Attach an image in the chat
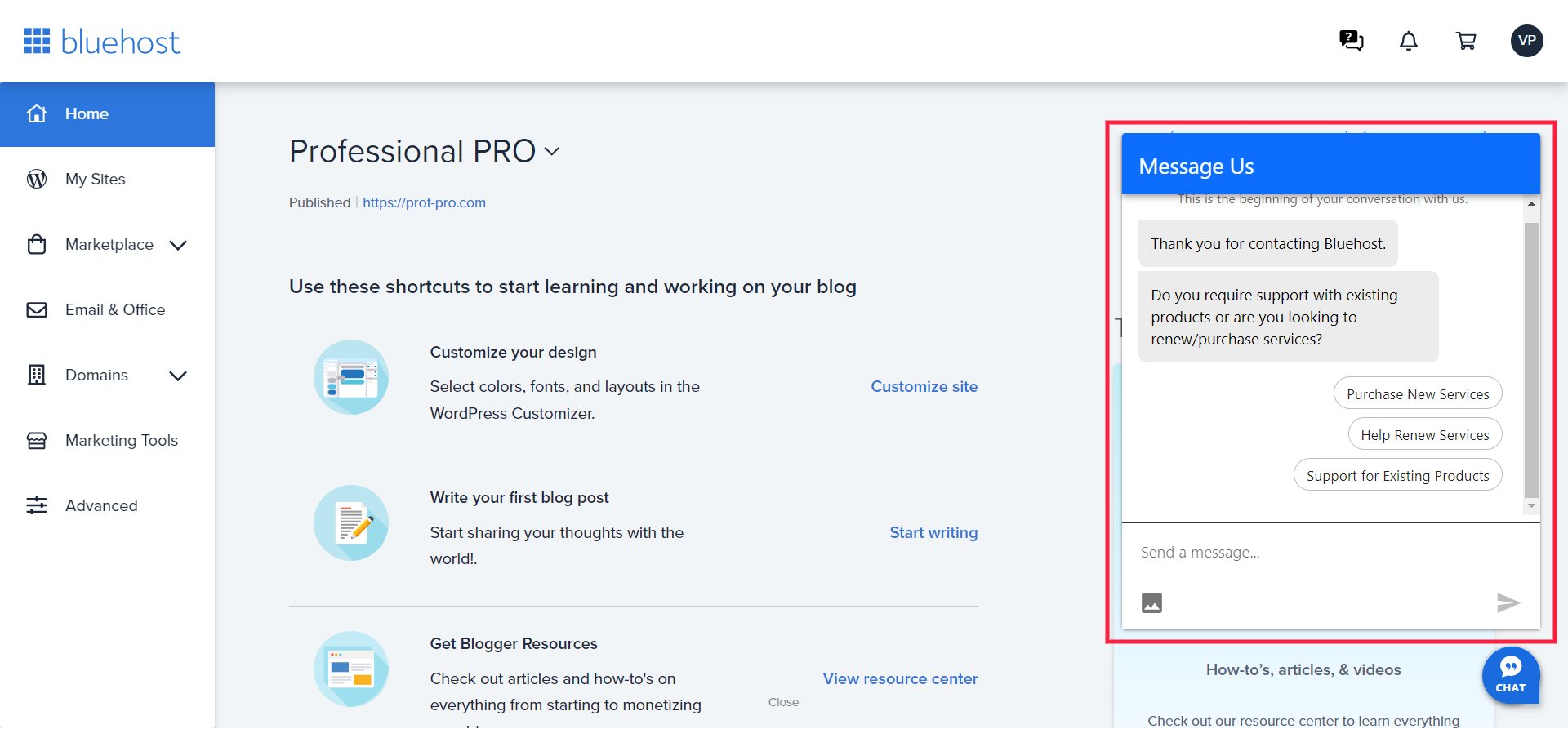The image size is (1568, 729). click(x=1151, y=602)
